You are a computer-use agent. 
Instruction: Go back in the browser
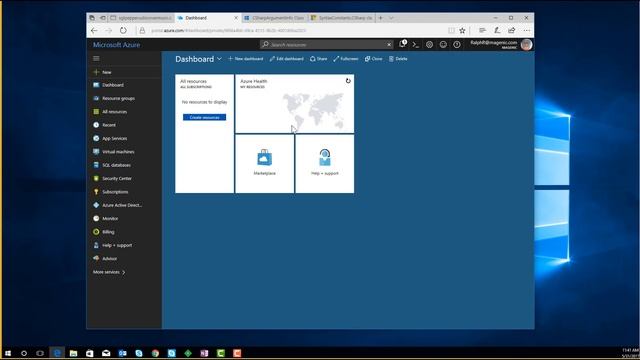coord(94,31)
